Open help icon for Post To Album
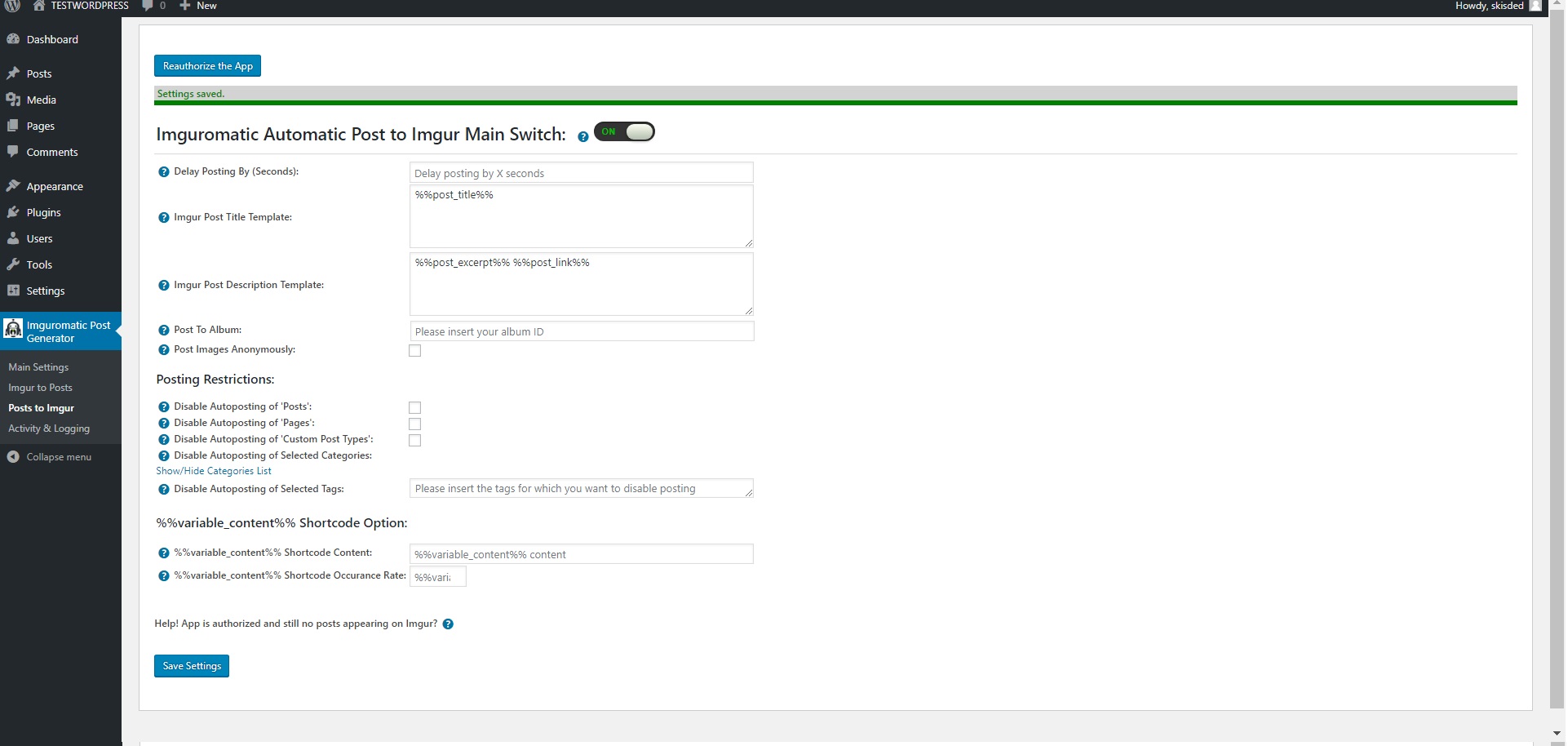1568x746 pixels. point(164,331)
